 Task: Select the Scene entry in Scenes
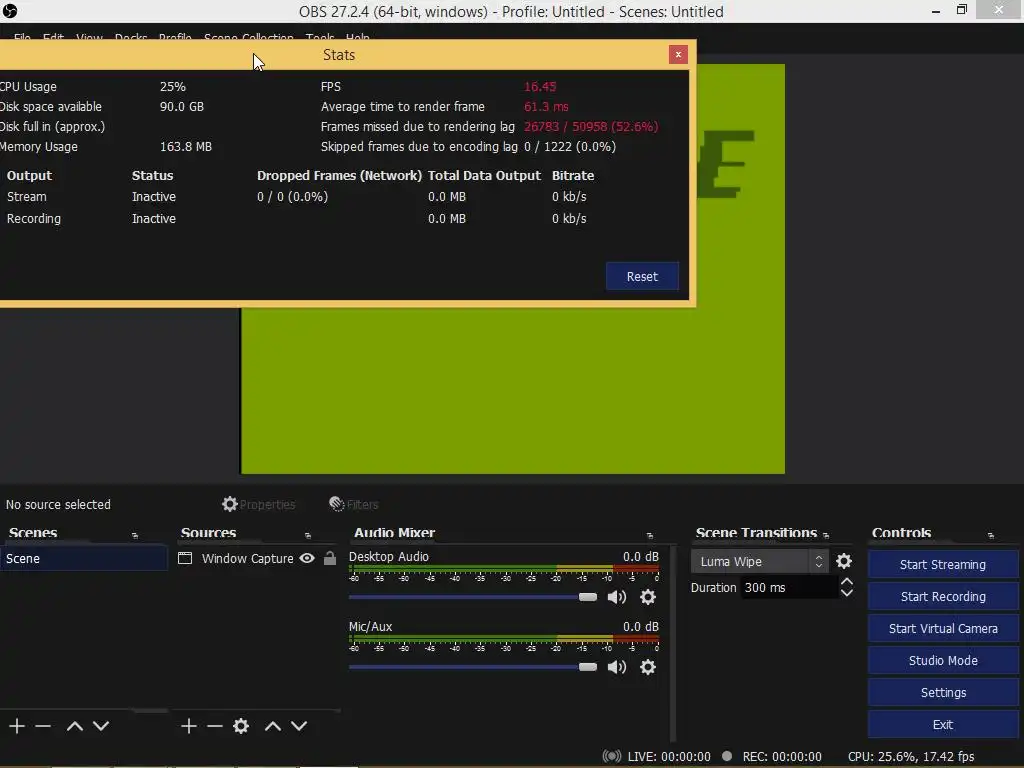click(x=84, y=558)
